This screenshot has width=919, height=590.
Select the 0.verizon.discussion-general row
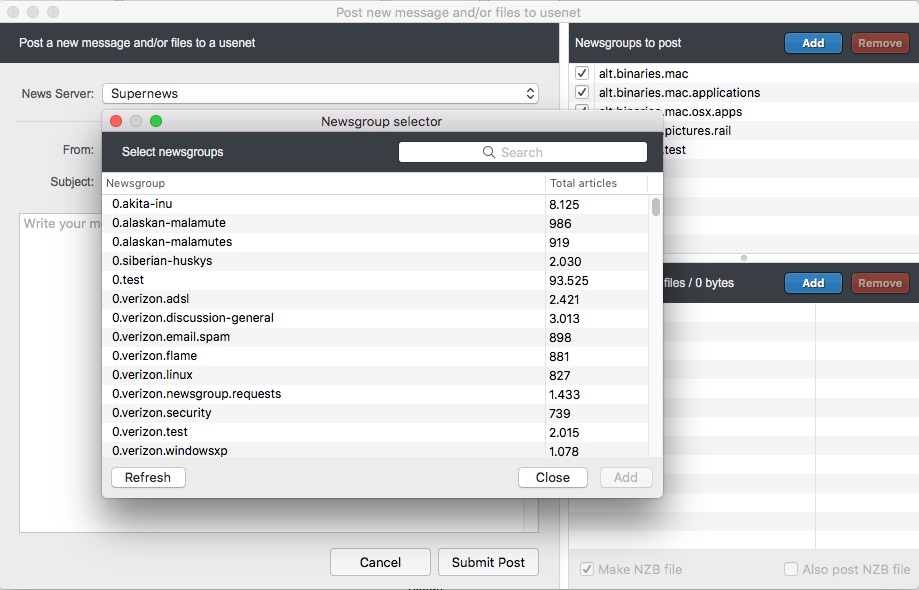pos(375,318)
